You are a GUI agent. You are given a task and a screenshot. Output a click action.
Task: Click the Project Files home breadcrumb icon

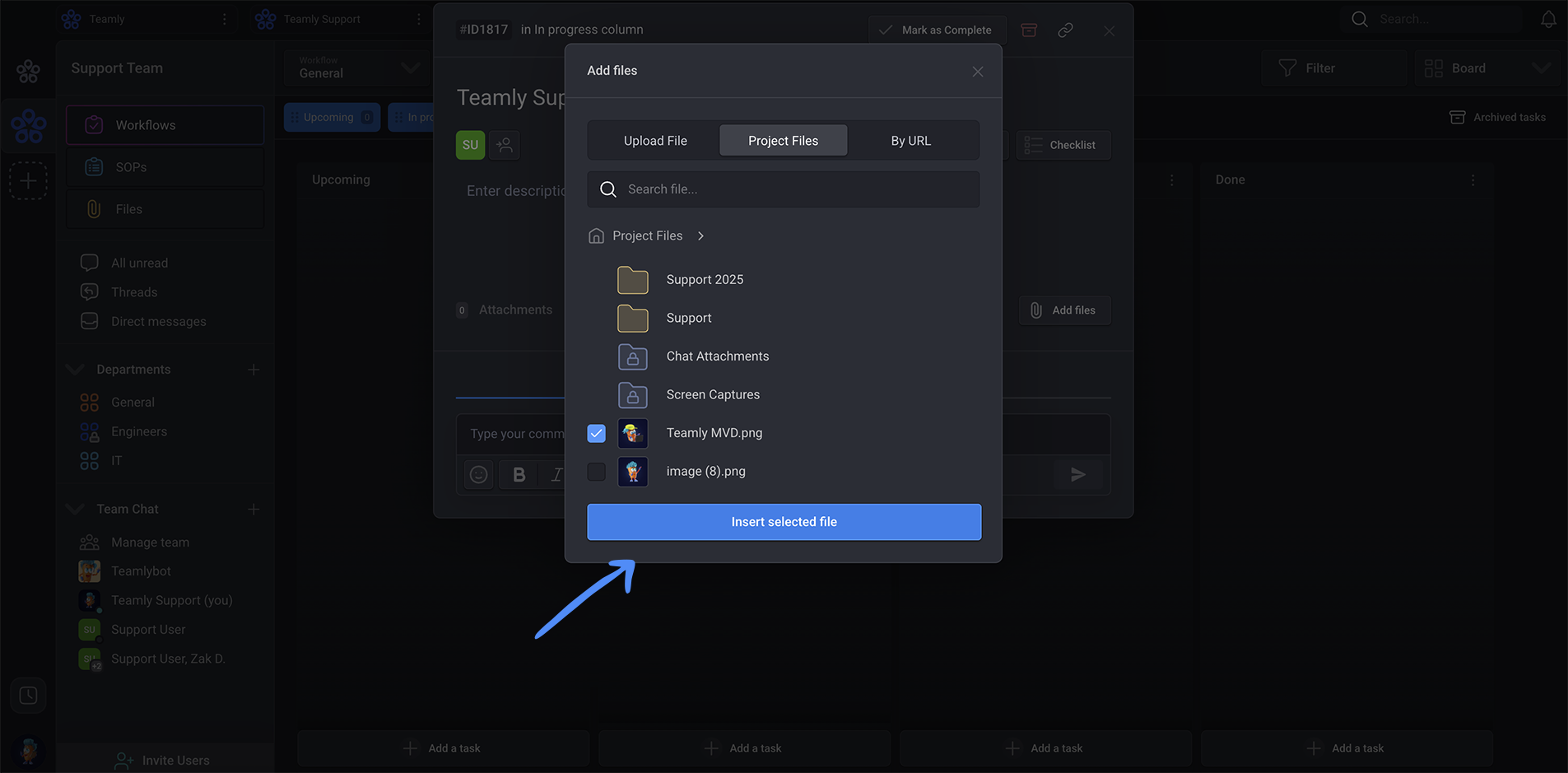tap(597, 236)
